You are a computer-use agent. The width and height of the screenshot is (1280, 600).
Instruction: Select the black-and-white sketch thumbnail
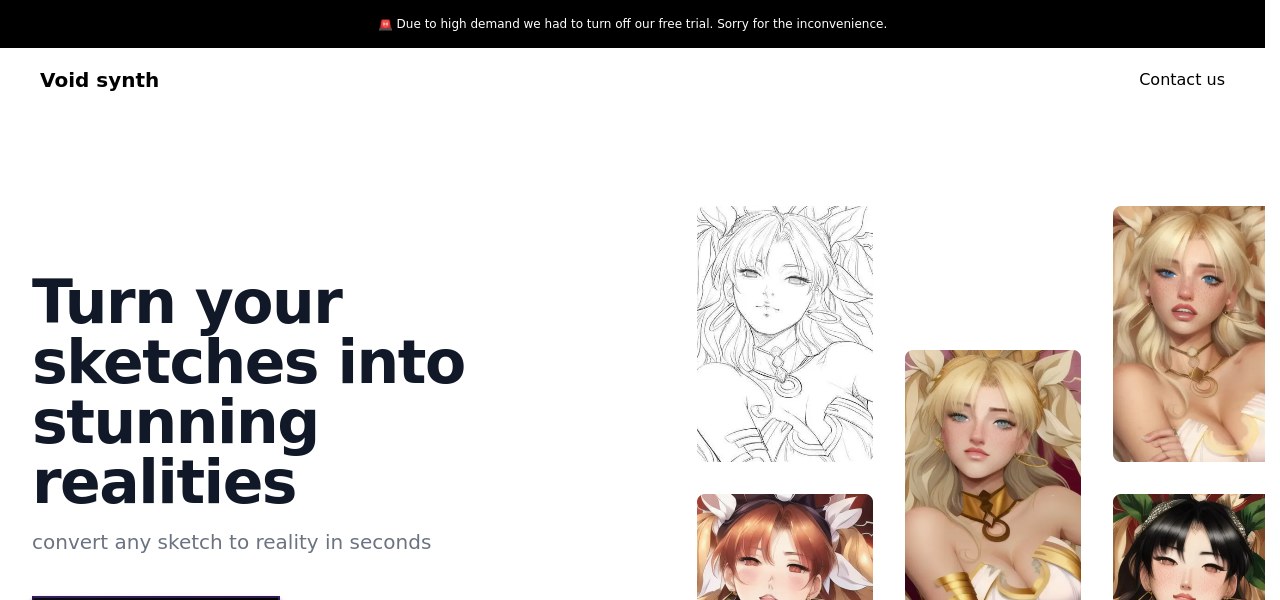coord(785,334)
